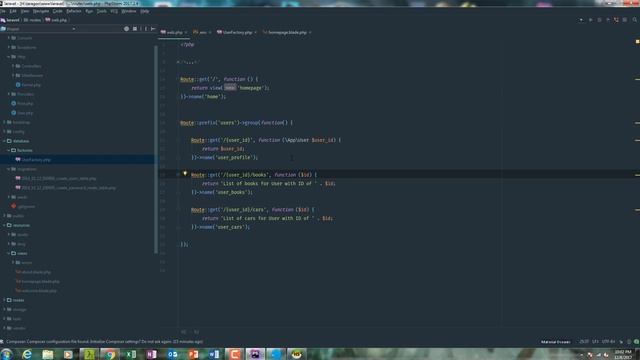Select Kernel.php in the project tree
This screenshot has width=640, height=360.
(31, 85)
